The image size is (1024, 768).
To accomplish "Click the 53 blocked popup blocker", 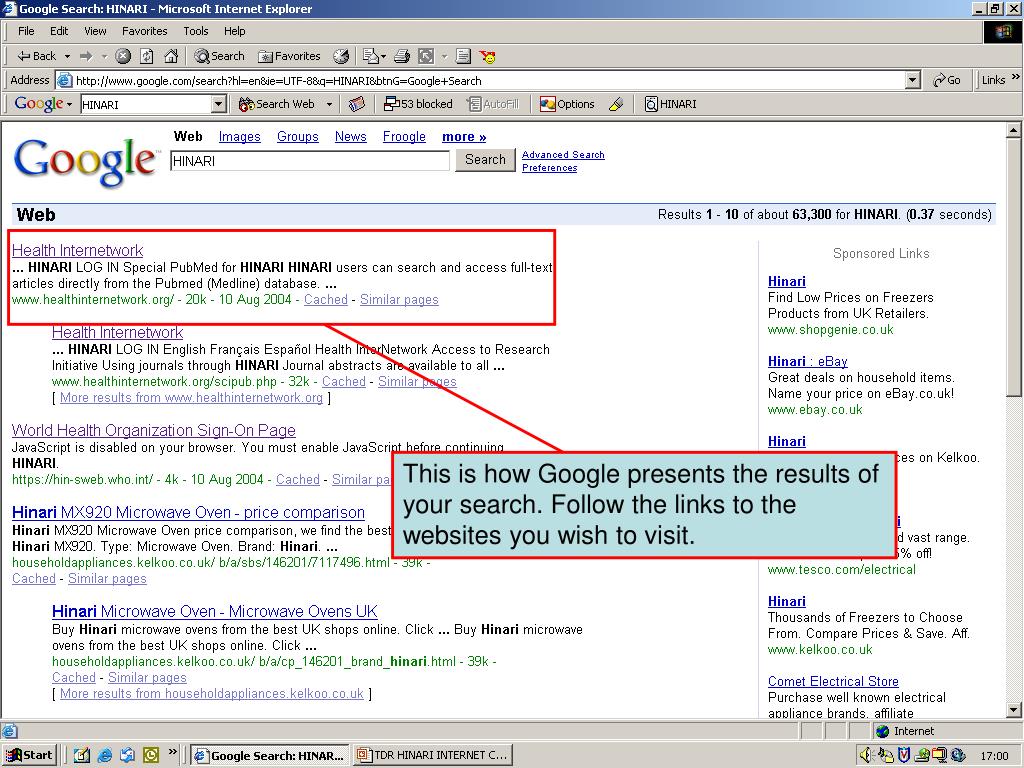I will [x=419, y=104].
